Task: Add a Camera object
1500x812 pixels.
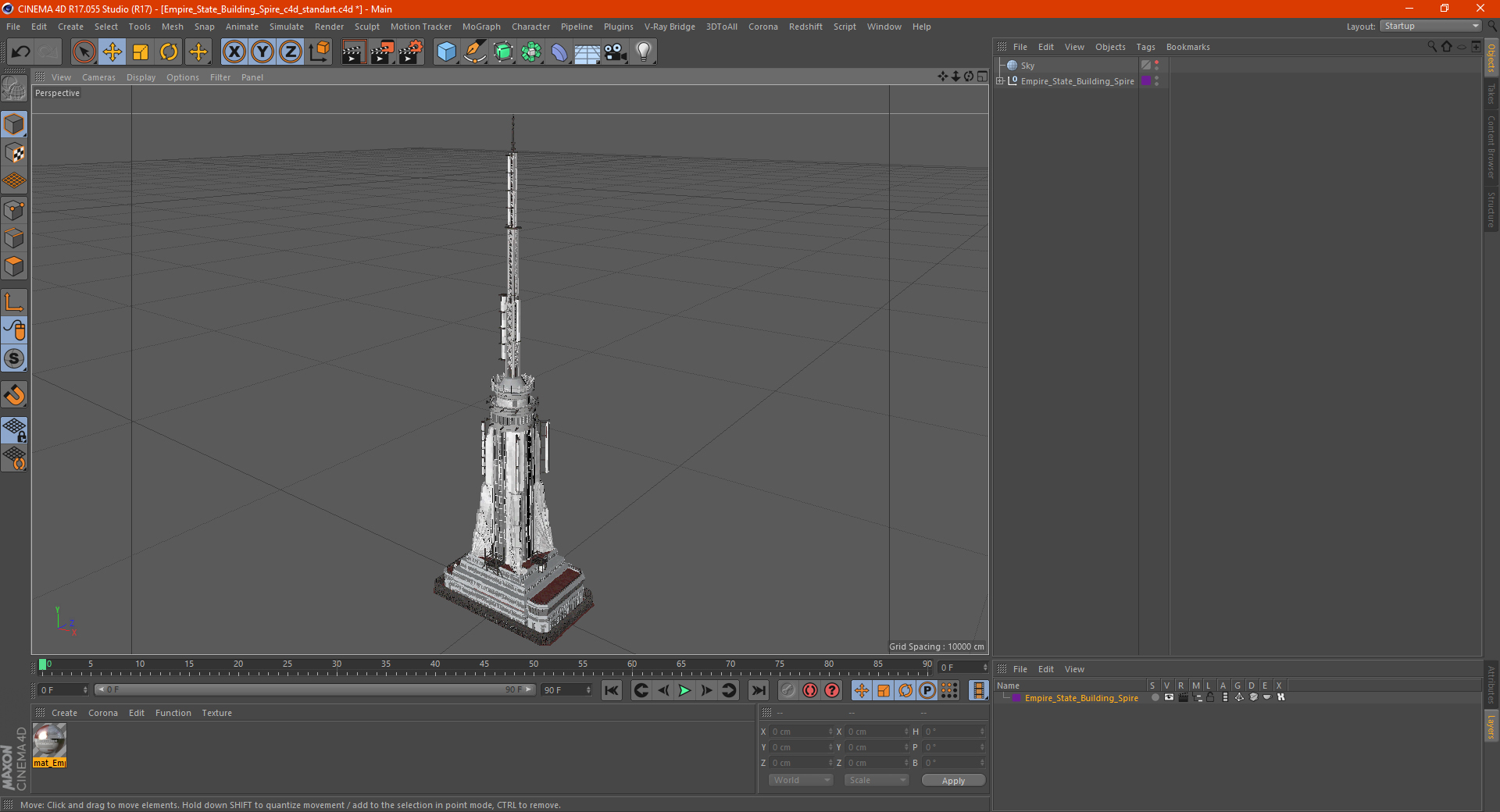Action: pyautogui.click(x=616, y=52)
